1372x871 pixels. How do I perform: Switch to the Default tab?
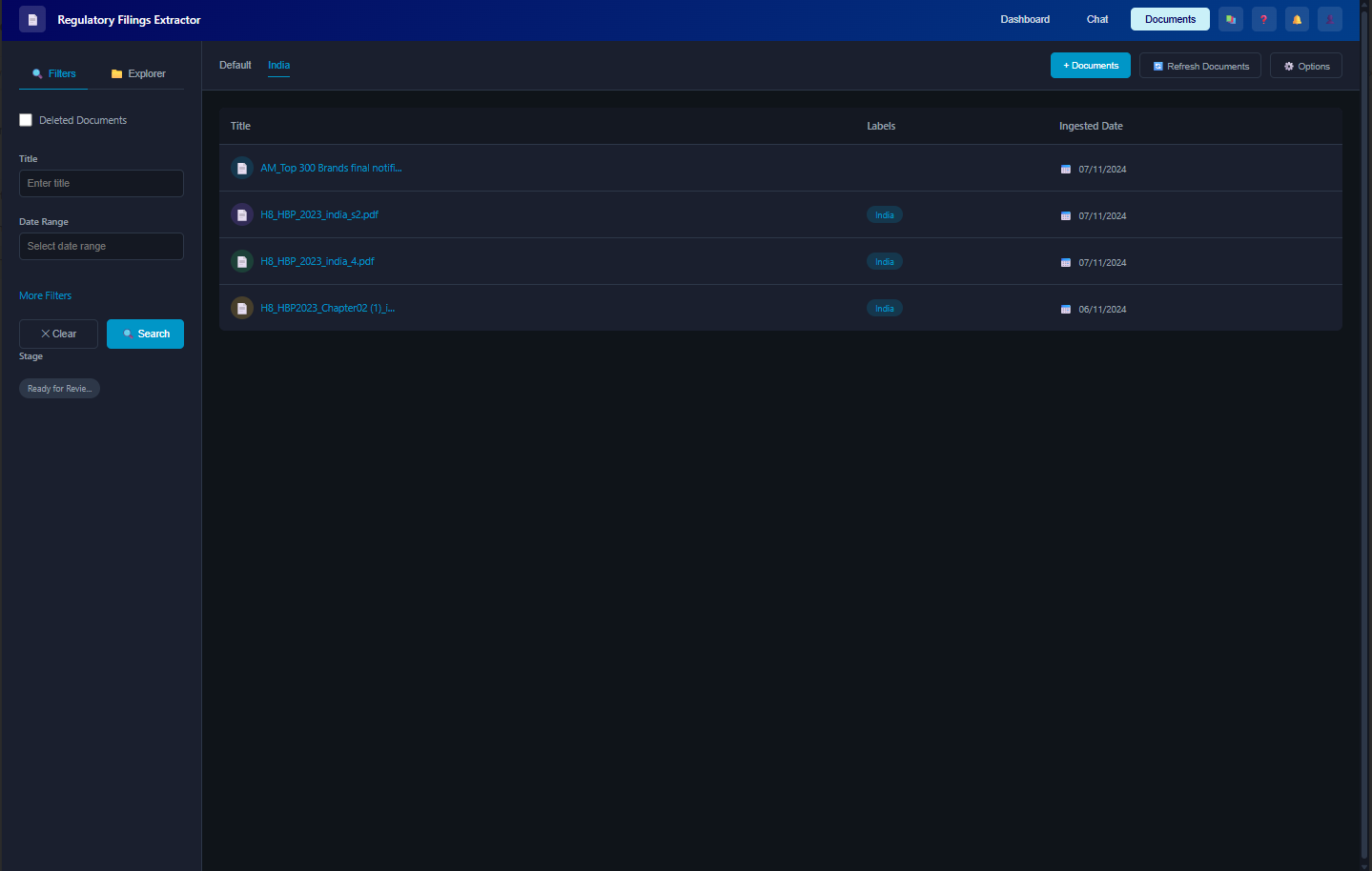(235, 65)
